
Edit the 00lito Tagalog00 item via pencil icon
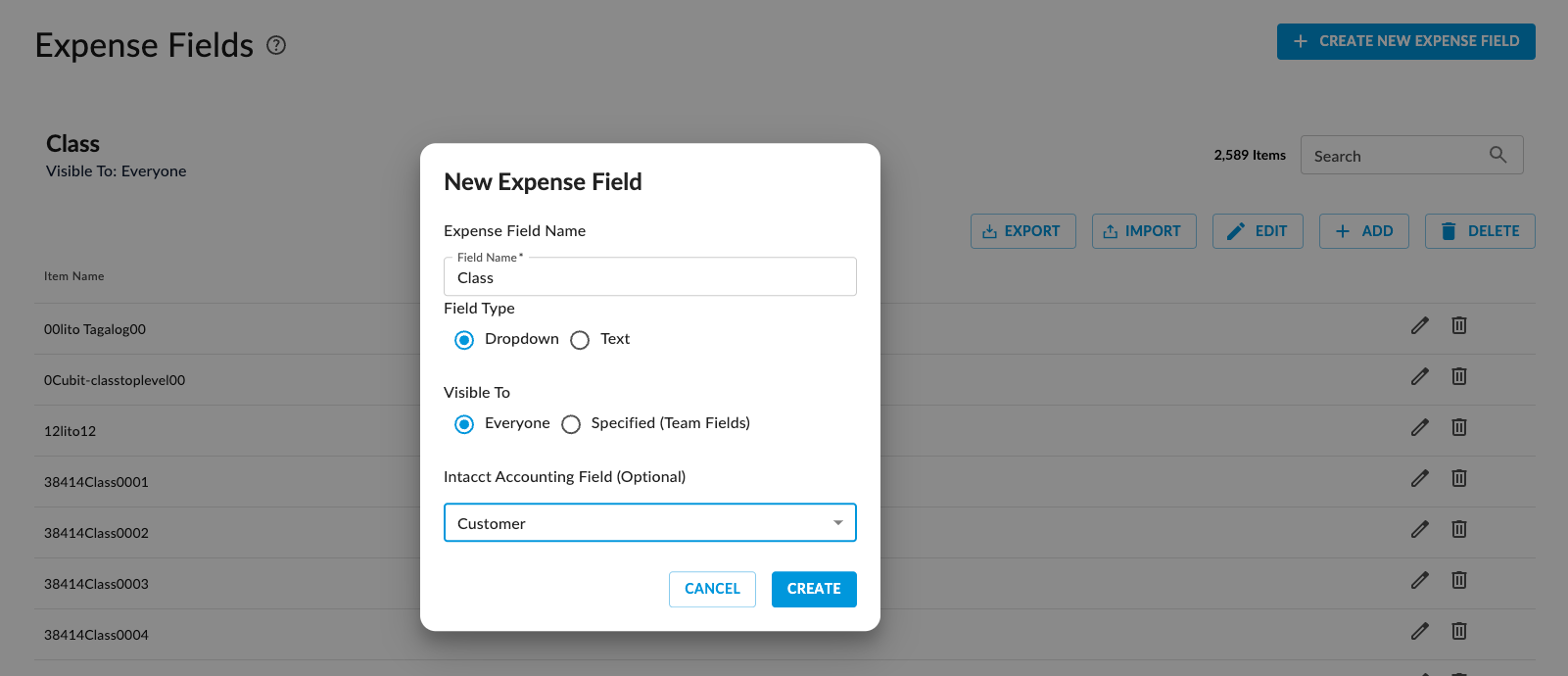(1419, 325)
